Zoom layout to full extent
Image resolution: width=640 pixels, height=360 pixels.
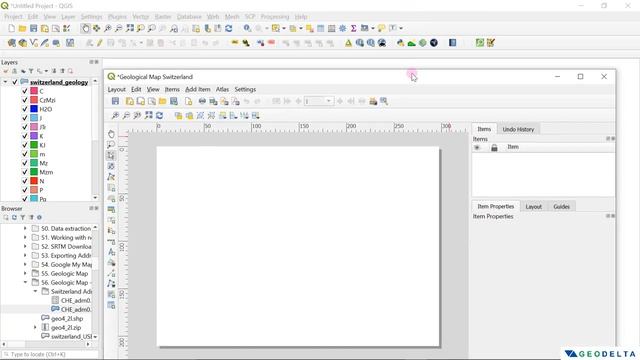(149, 116)
